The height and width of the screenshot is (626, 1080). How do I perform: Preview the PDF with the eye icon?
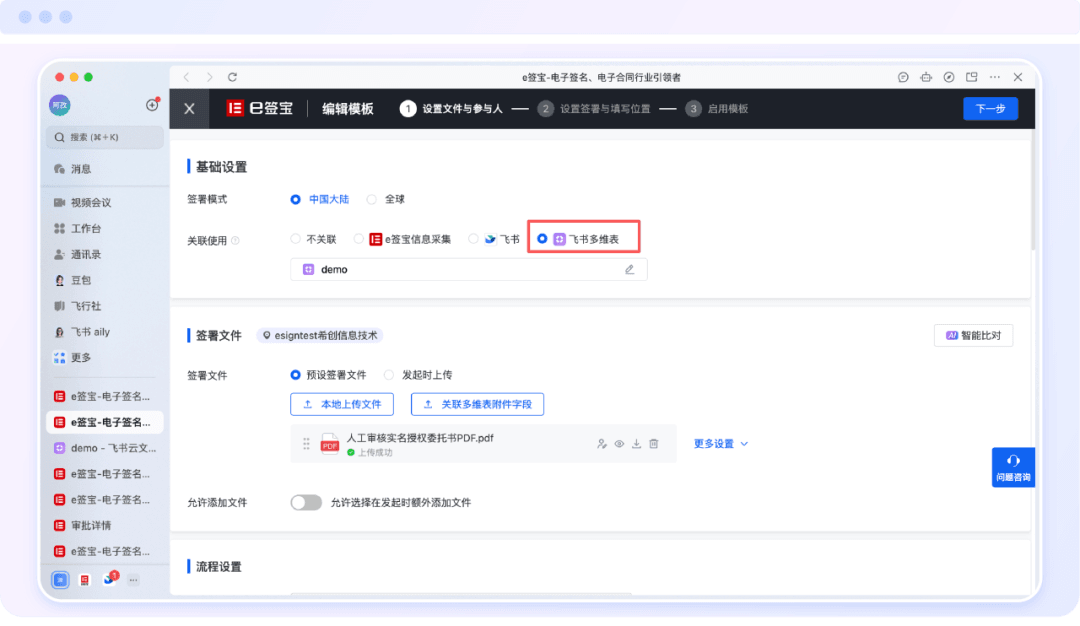pyautogui.click(x=619, y=444)
